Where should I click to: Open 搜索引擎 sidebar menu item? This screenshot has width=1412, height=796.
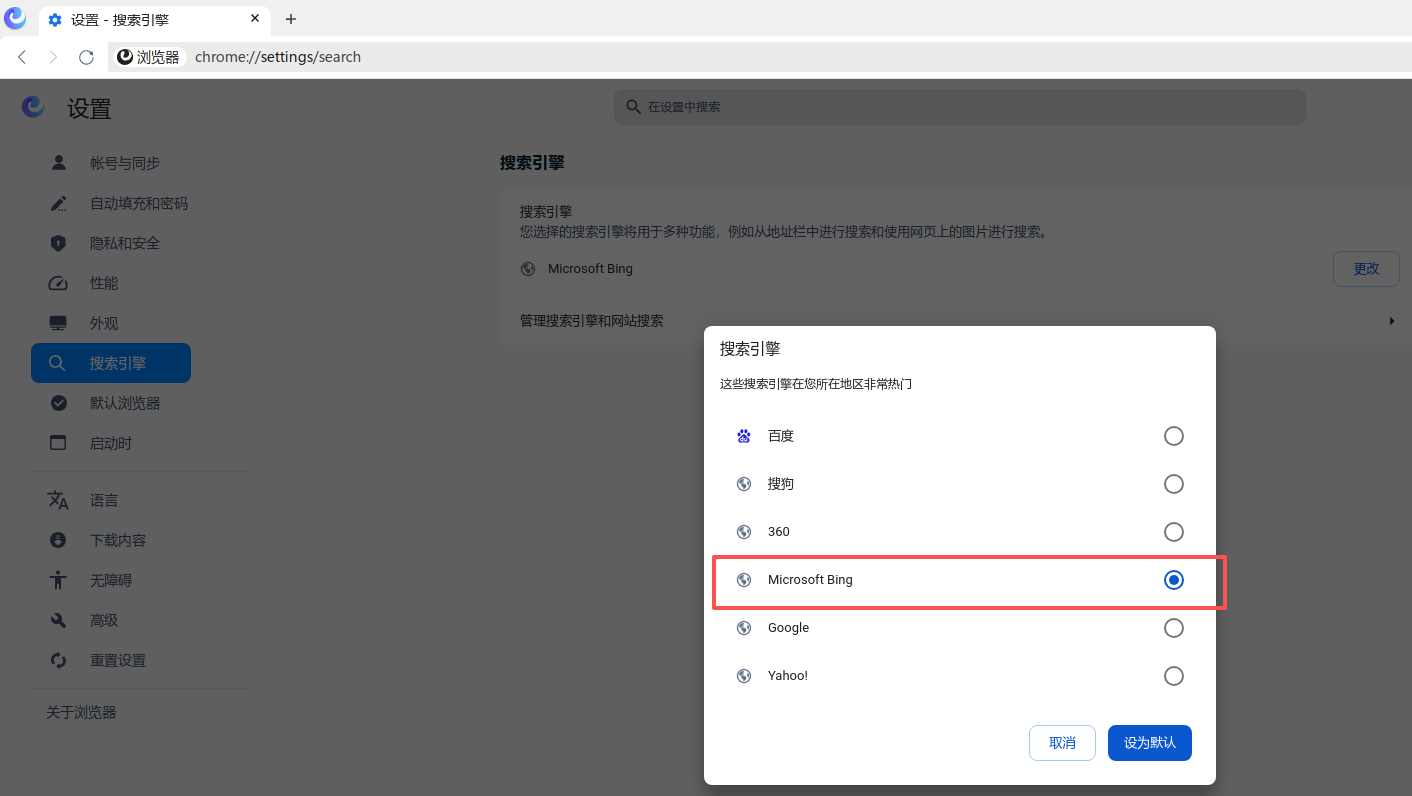click(111, 363)
